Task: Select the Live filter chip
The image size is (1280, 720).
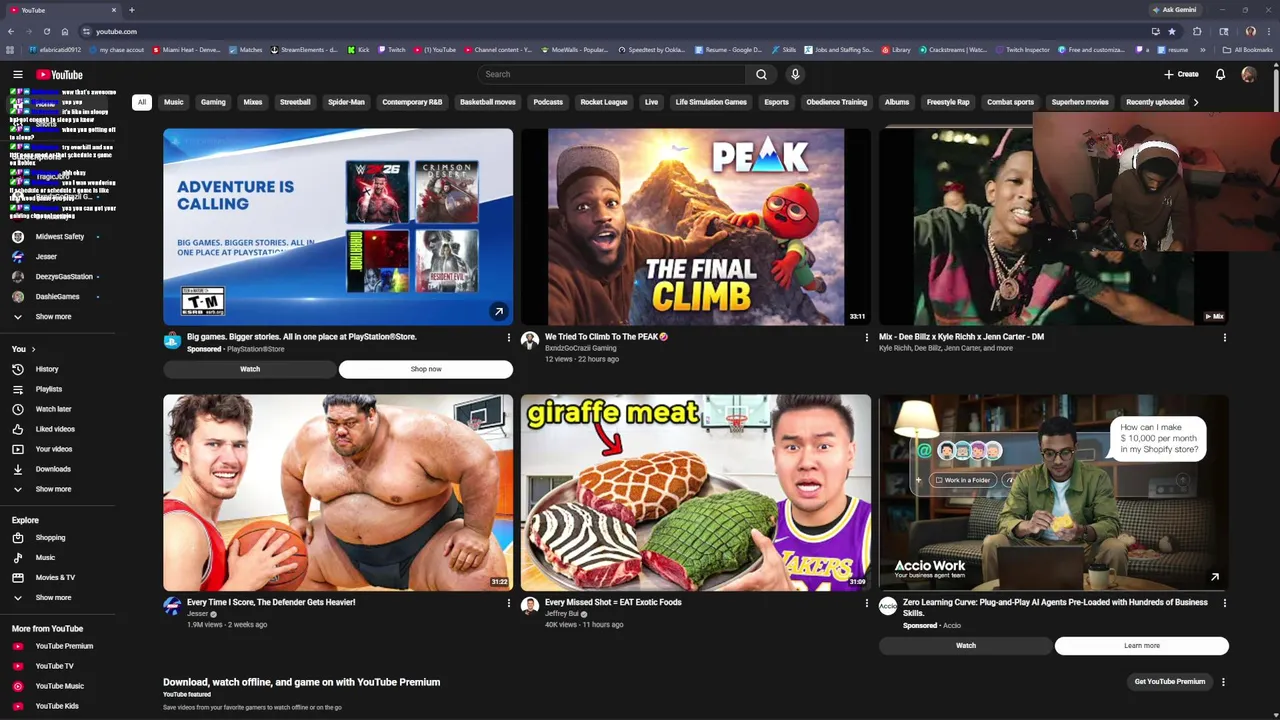Action: [651, 102]
